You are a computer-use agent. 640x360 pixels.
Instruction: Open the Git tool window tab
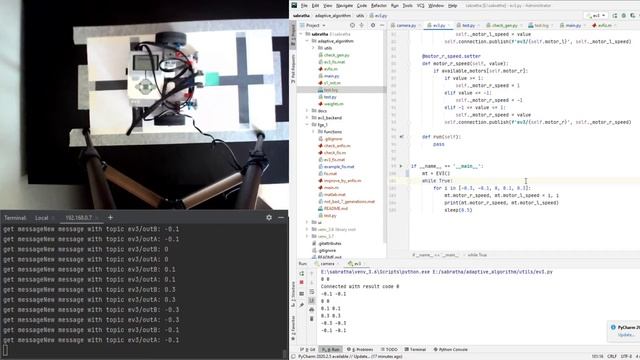click(x=308, y=349)
